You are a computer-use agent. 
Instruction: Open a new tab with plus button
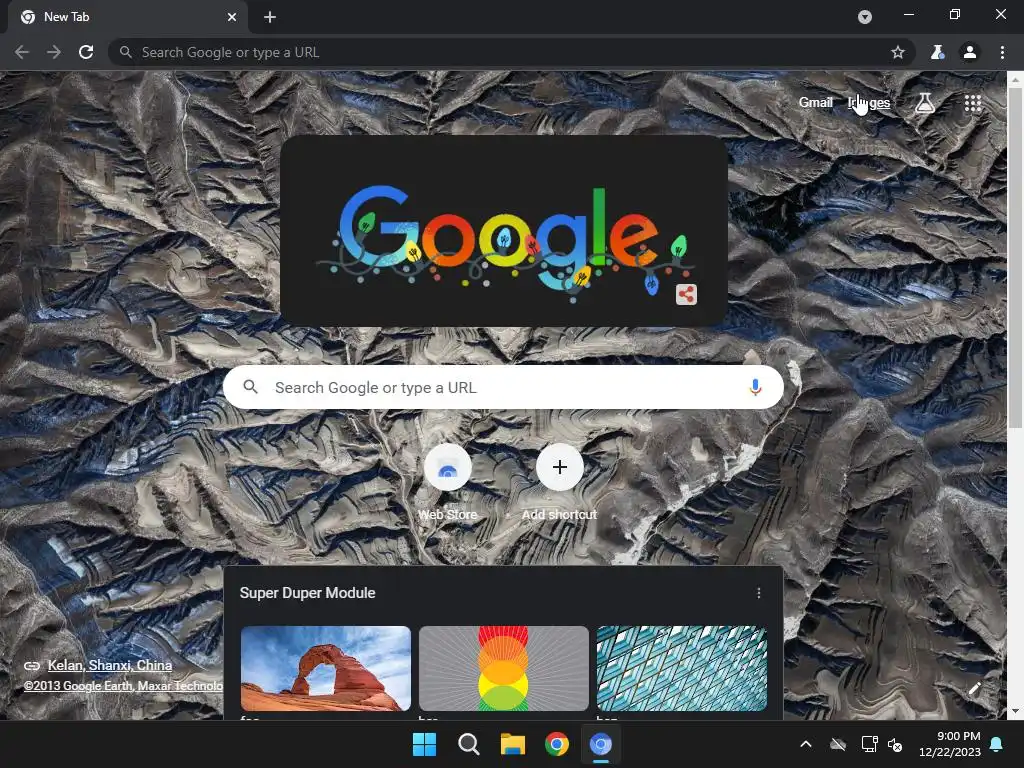point(270,17)
